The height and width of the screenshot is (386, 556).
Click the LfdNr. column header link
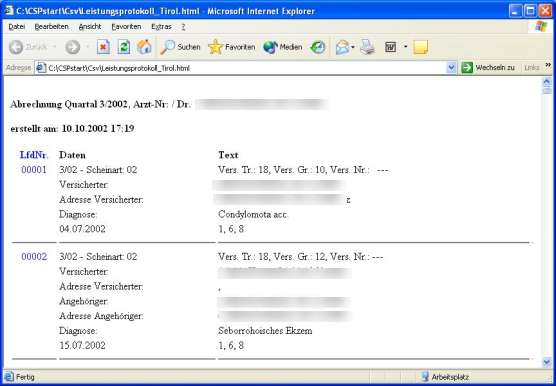pos(34,155)
